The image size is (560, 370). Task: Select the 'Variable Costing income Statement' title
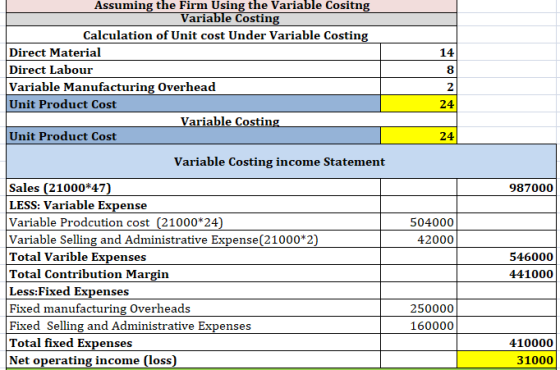click(x=281, y=161)
